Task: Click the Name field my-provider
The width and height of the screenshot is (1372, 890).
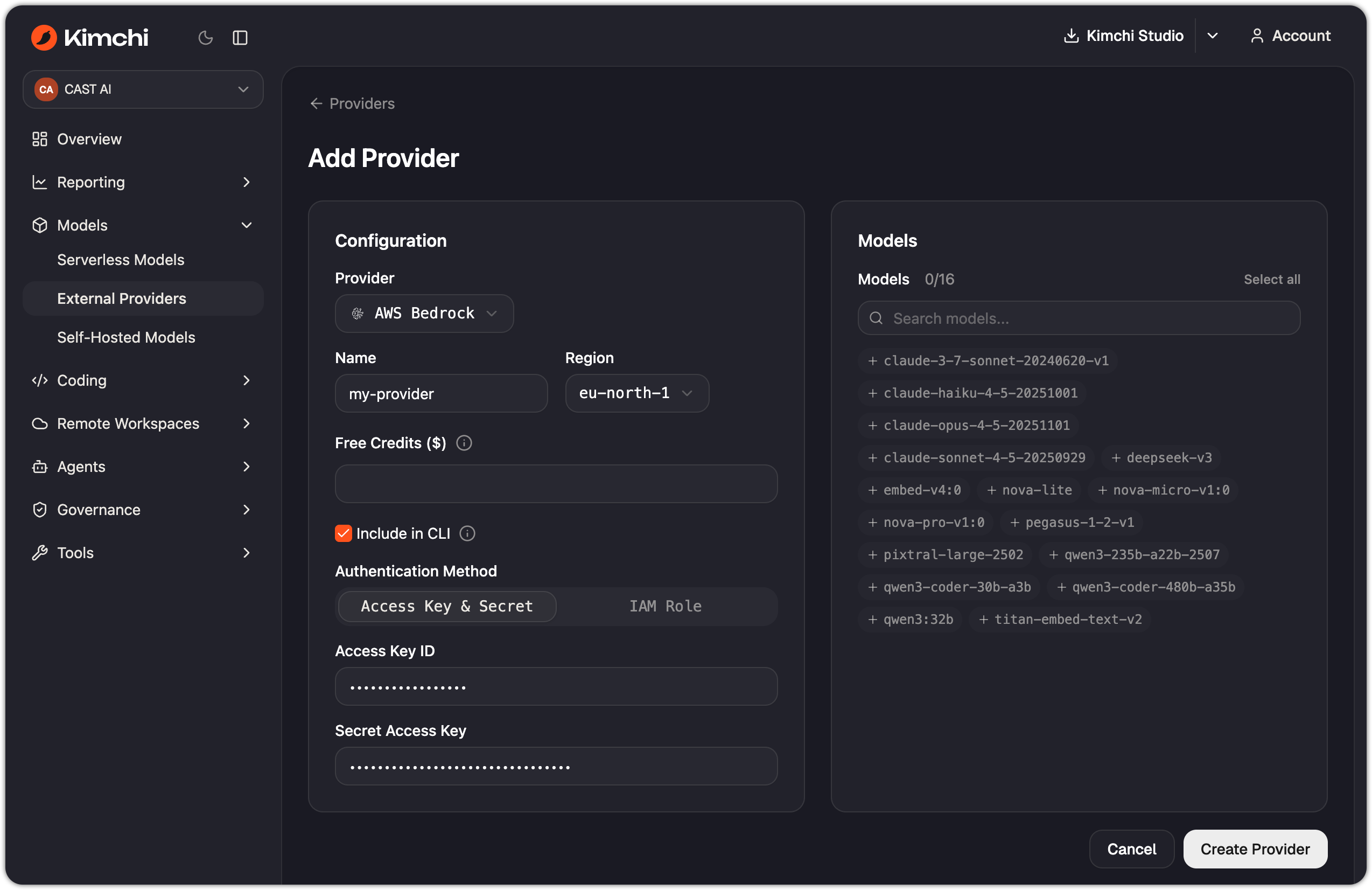Action: pos(441,393)
